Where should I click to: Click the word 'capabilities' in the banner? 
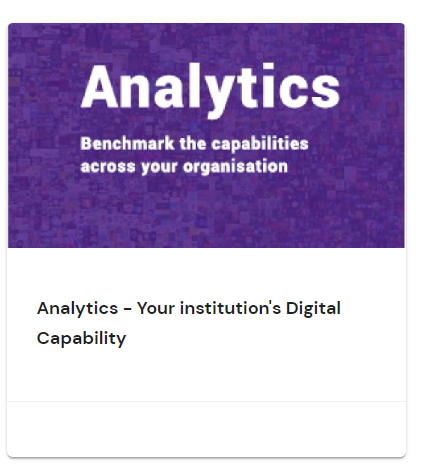[x=260, y=144]
